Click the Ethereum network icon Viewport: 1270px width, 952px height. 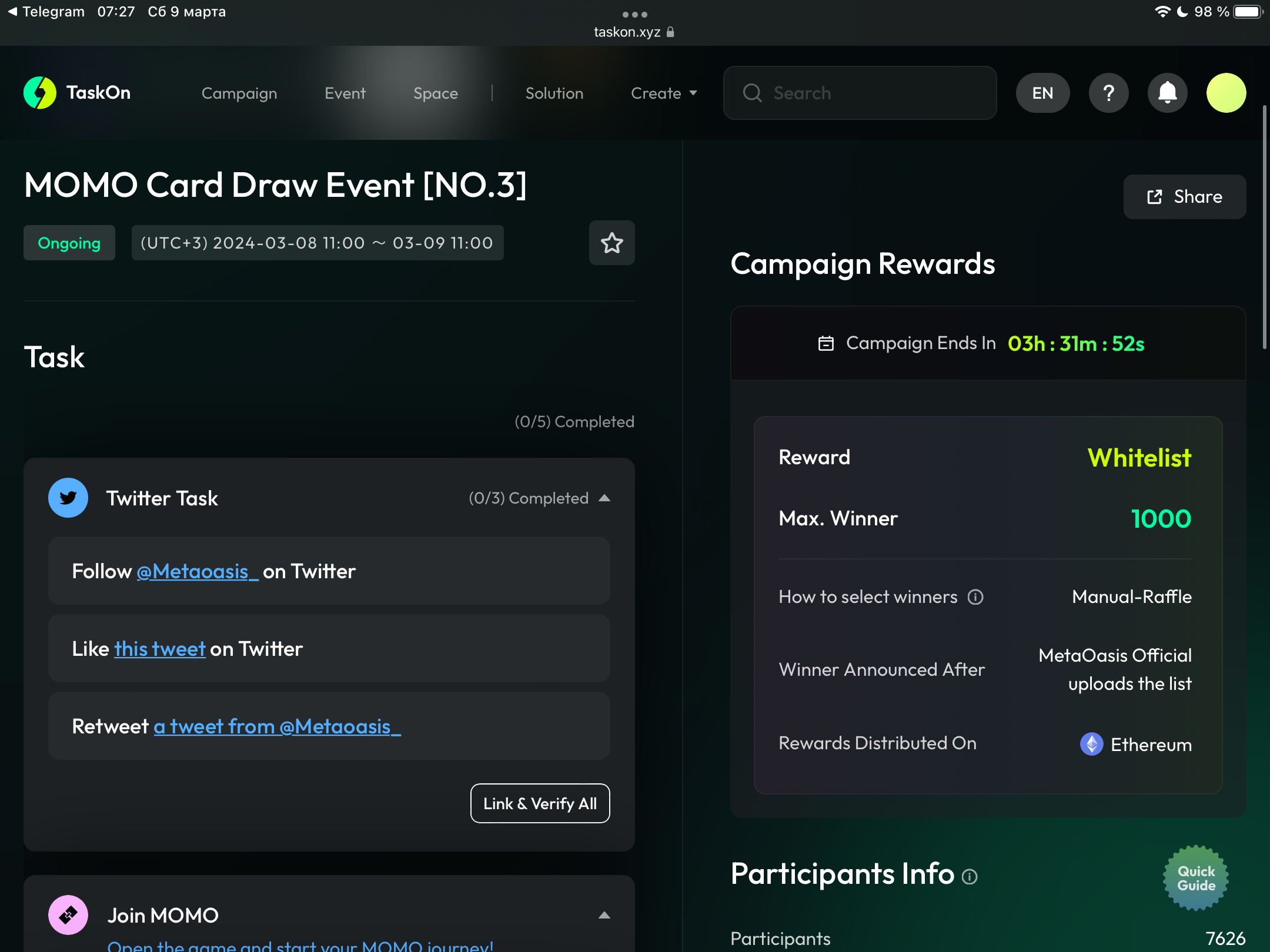(x=1091, y=744)
